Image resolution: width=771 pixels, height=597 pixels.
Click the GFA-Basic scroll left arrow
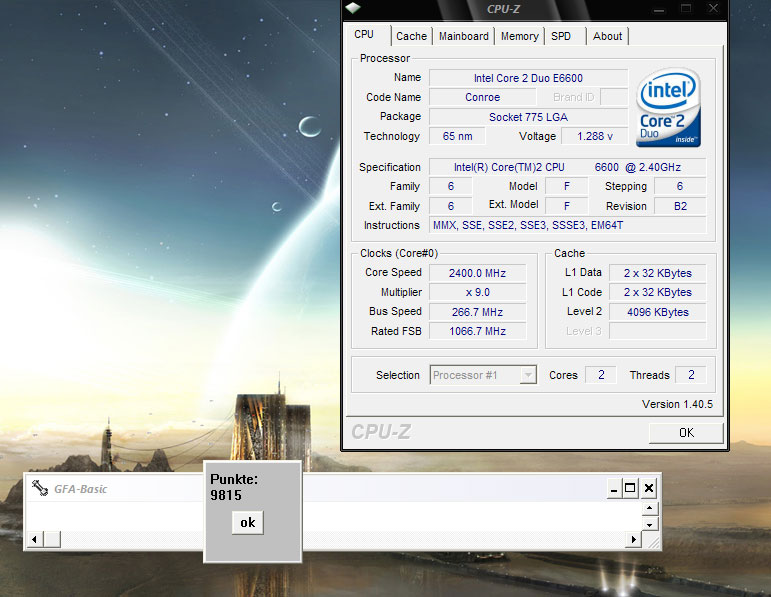(x=34, y=539)
